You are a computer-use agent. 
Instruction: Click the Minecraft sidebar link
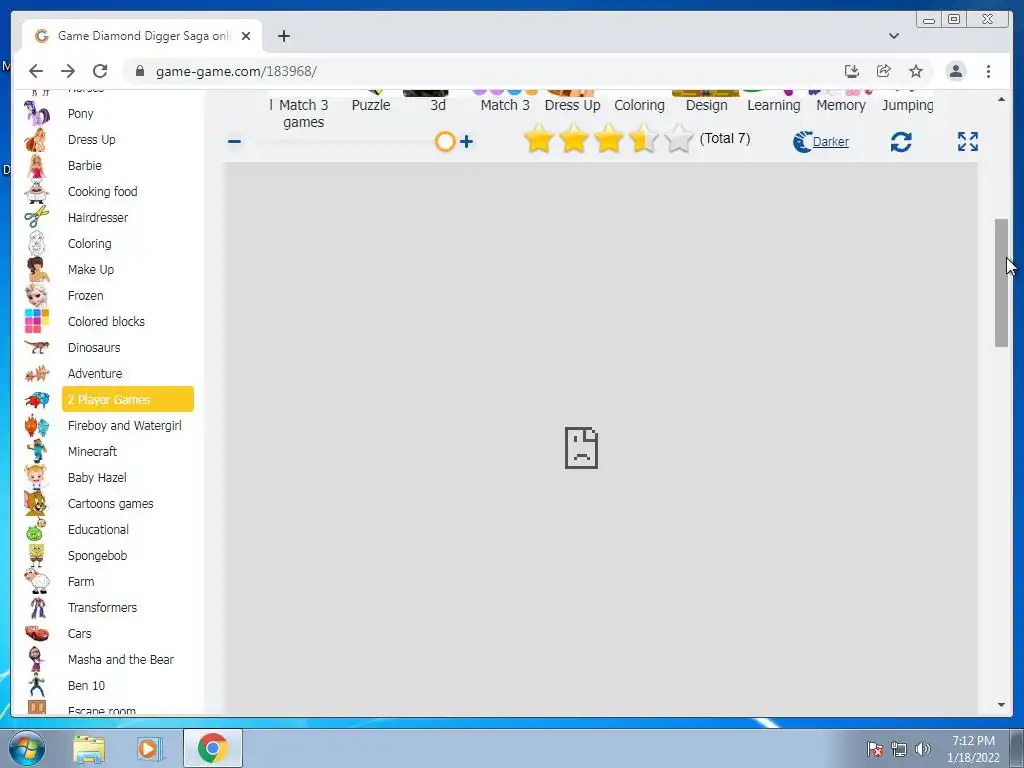(92, 452)
